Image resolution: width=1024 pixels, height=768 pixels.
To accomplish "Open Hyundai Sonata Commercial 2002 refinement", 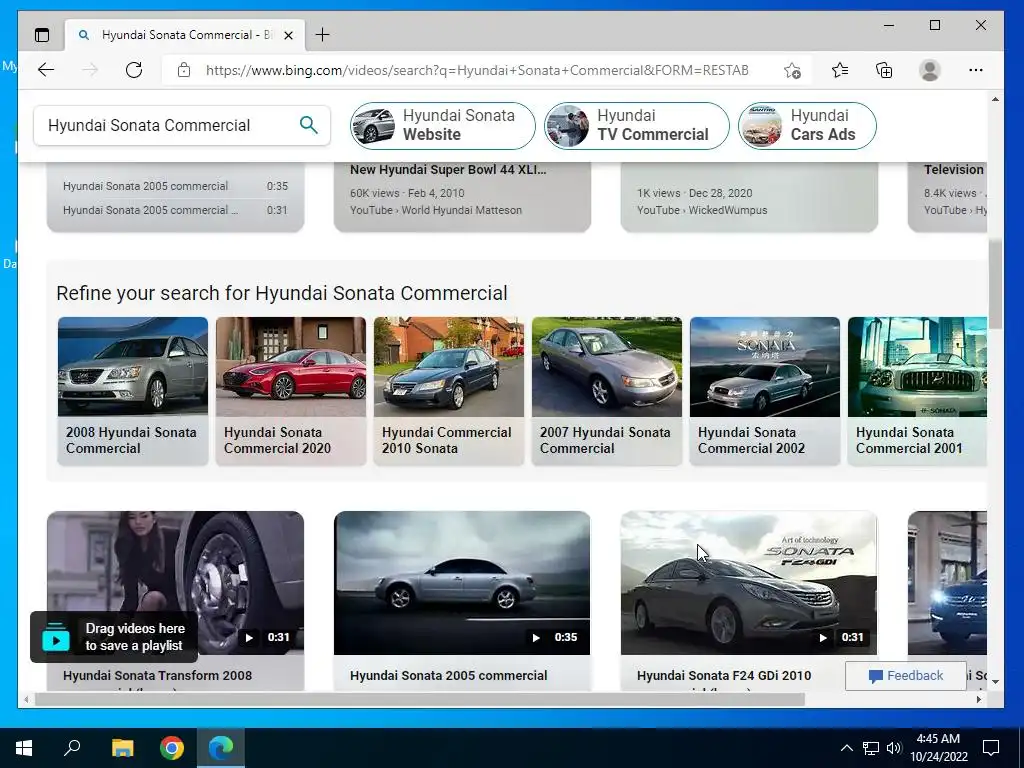I will [765, 391].
